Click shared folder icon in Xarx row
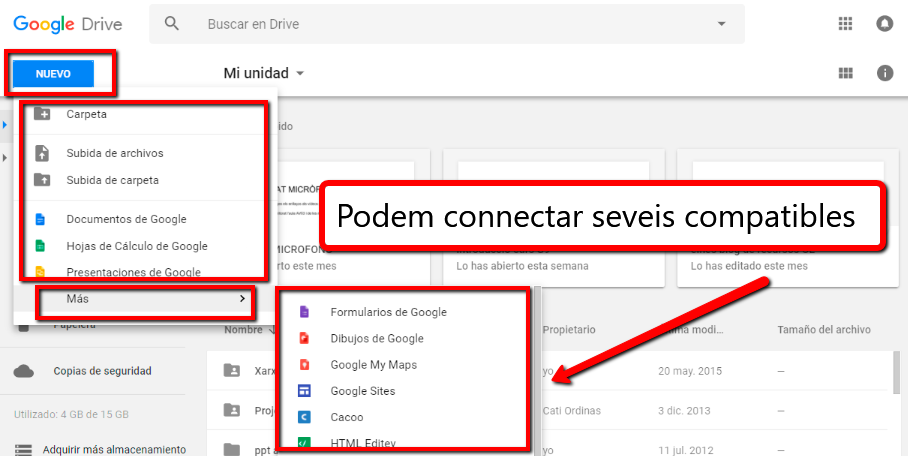 [x=232, y=370]
